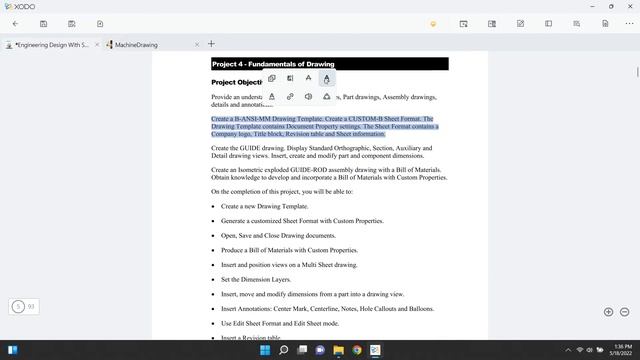Click the redact icon in the popup
Screen dimensions: 640x360
coord(327,97)
